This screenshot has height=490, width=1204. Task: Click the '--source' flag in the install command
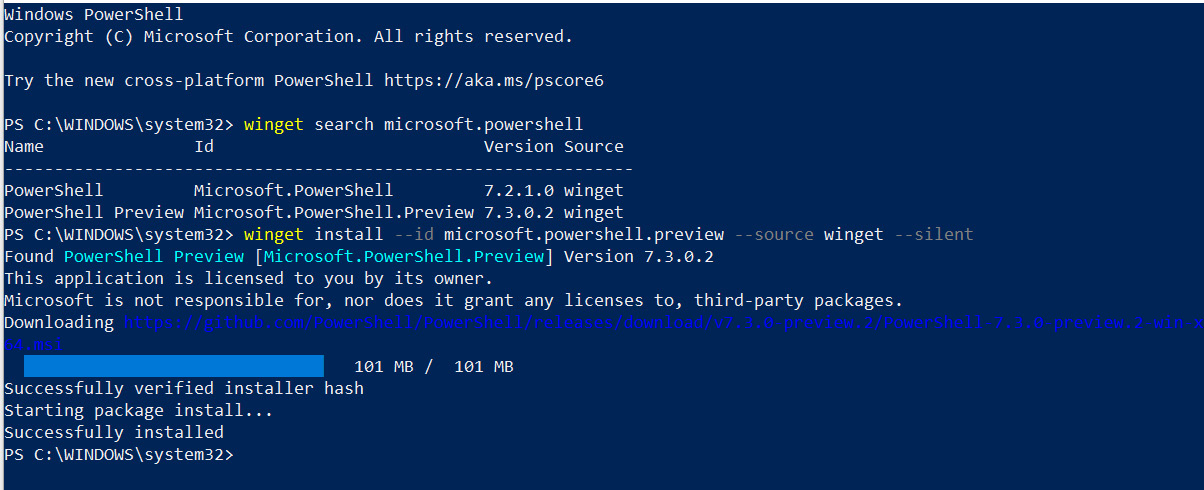774,234
